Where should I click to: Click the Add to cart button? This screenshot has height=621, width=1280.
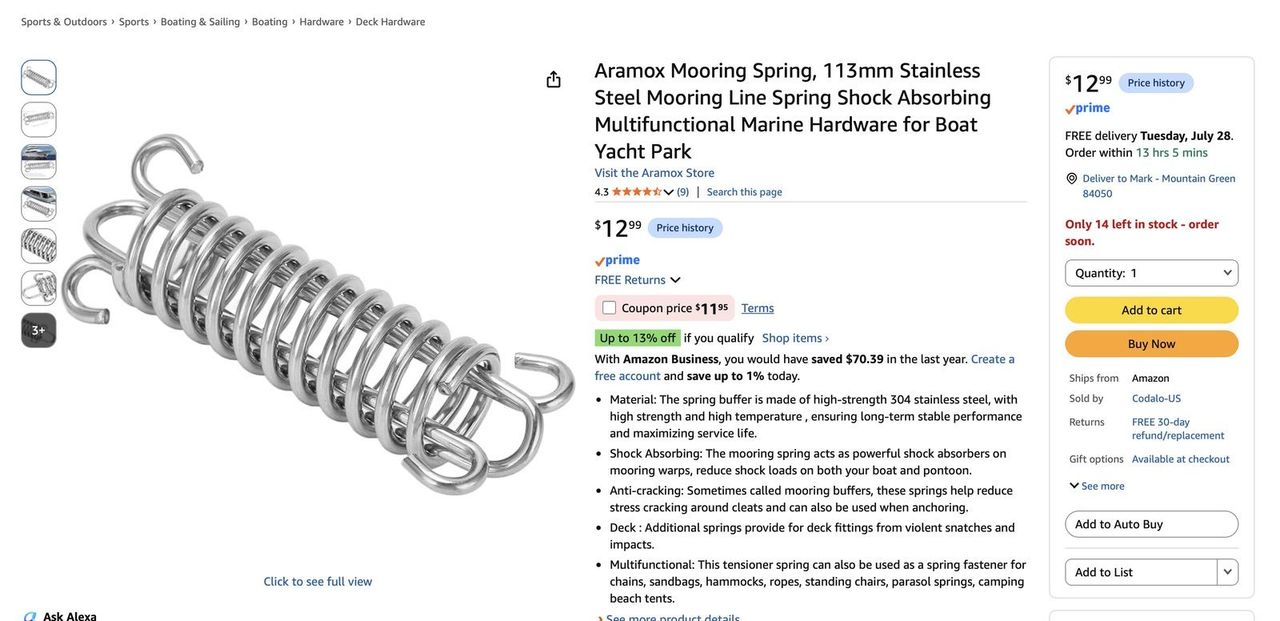click(x=1151, y=310)
